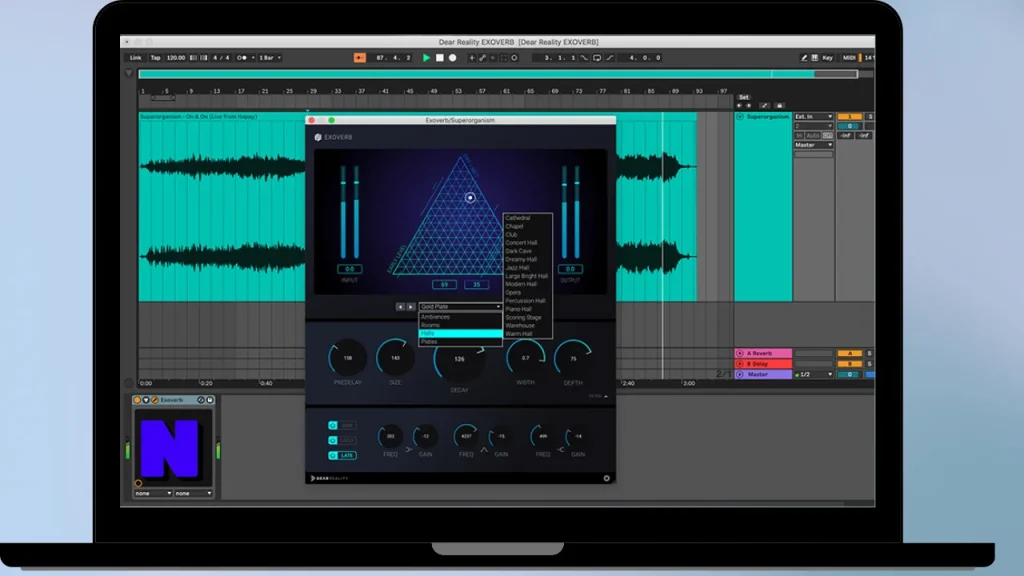Open the 1 Bar quantization dropdown
1024x576 pixels.
coord(270,57)
